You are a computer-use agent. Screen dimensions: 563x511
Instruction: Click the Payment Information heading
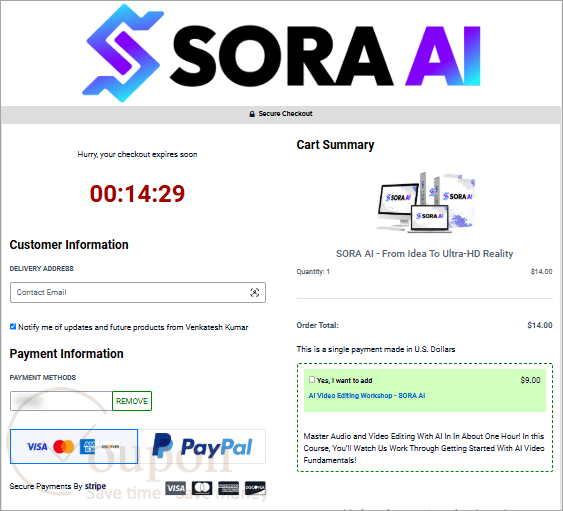pos(66,354)
